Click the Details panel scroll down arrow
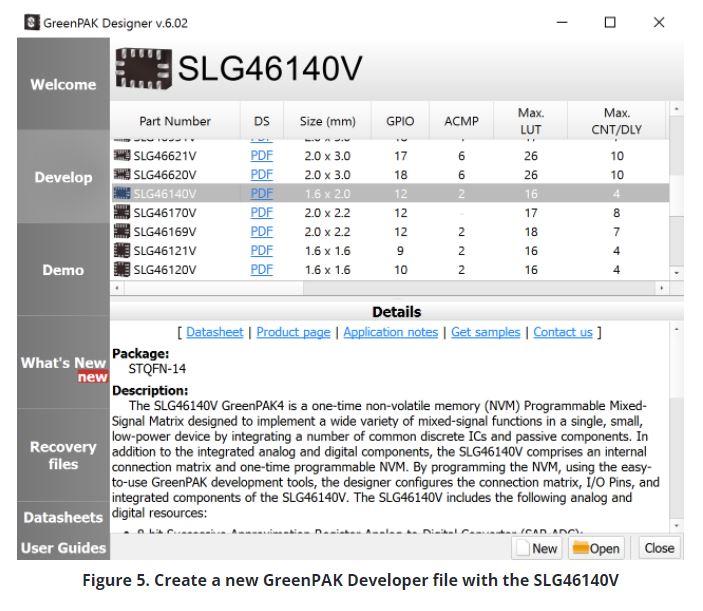The width and height of the screenshot is (703, 611). click(676, 525)
